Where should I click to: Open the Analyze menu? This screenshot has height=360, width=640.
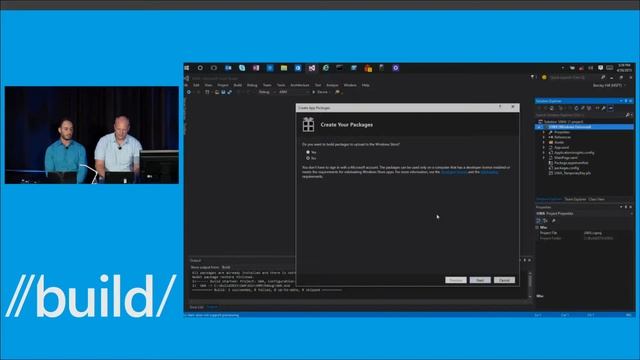click(332, 85)
